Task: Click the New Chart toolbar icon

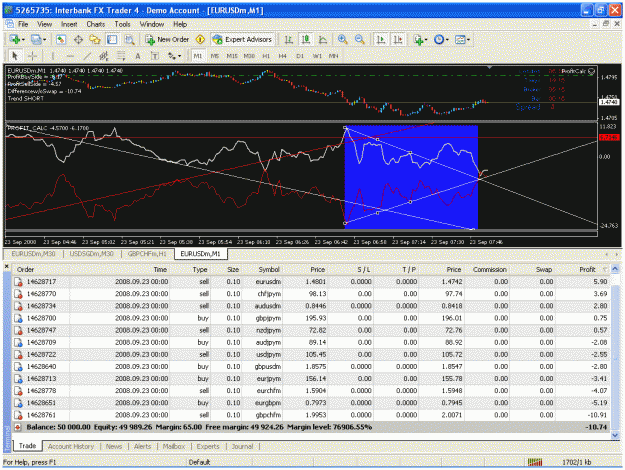Action: click(x=15, y=39)
